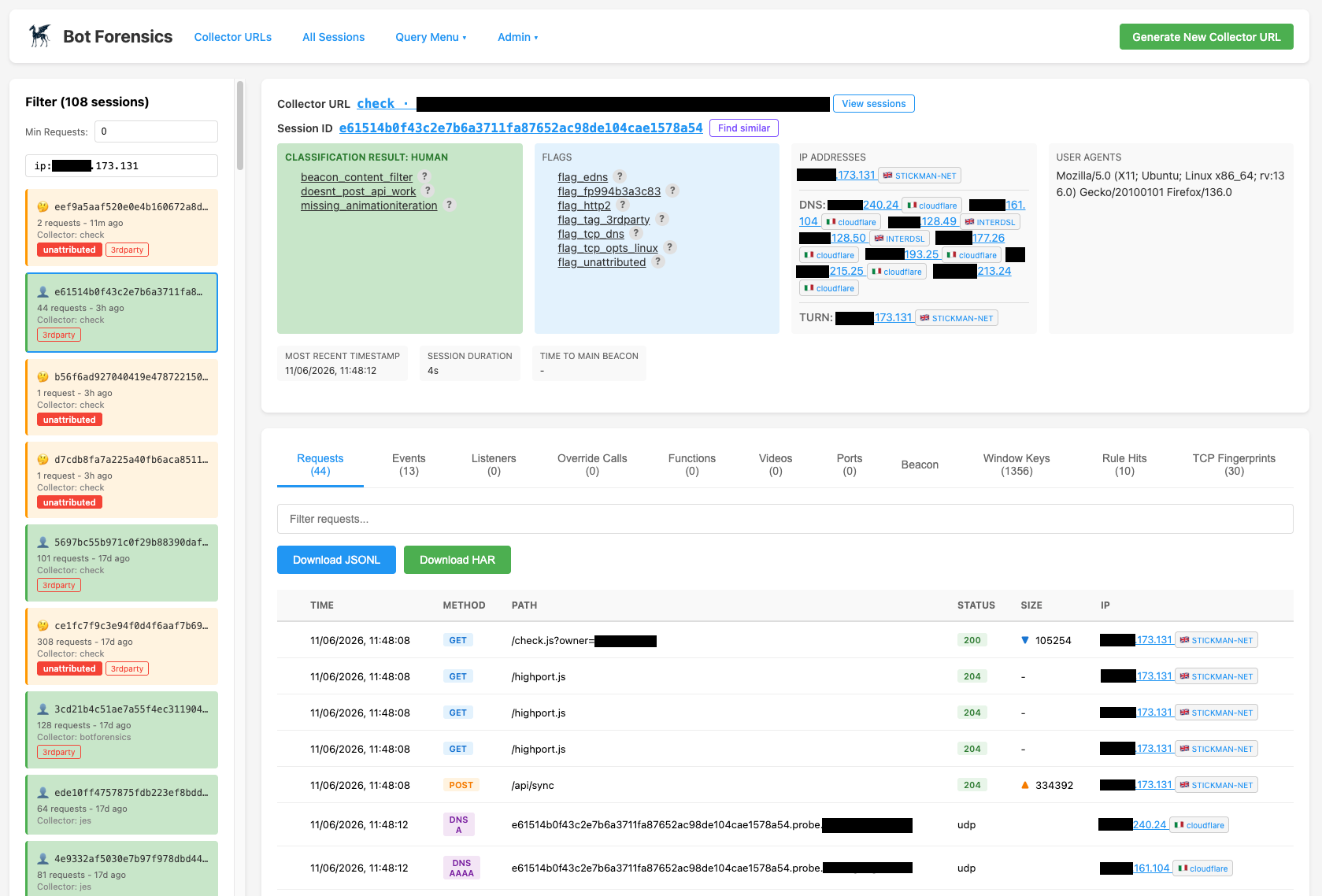Switch to the Requests (44) tab
Screen dimensions: 1322x896
point(320,465)
